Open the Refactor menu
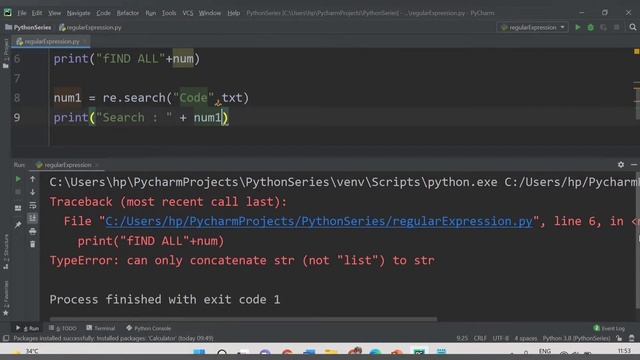The height and width of the screenshot is (360, 640). [x=128, y=13]
